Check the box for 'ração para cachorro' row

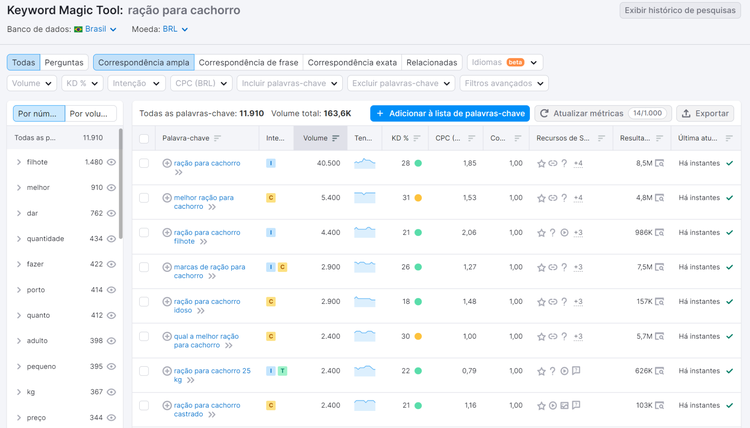tap(144, 163)
